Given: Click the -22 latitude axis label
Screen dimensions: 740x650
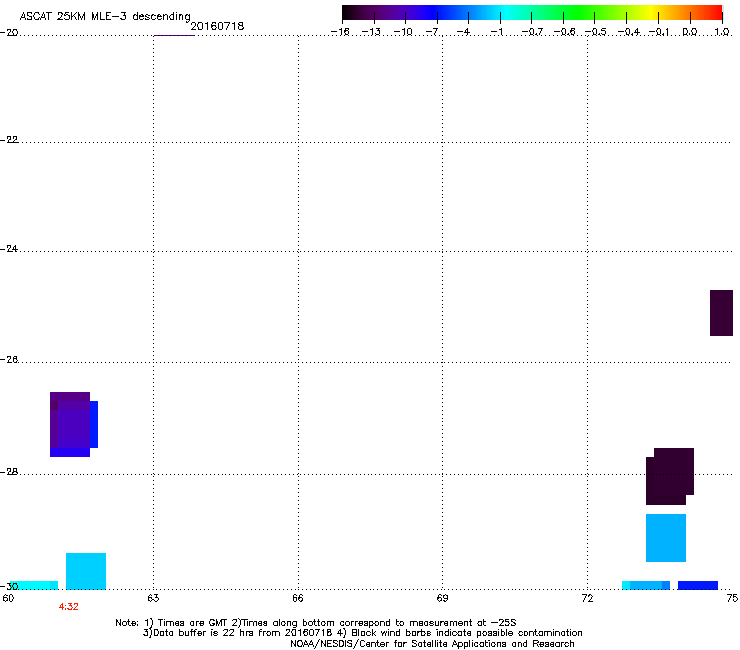Looking at the screenshot, I should tap(9, 139).
